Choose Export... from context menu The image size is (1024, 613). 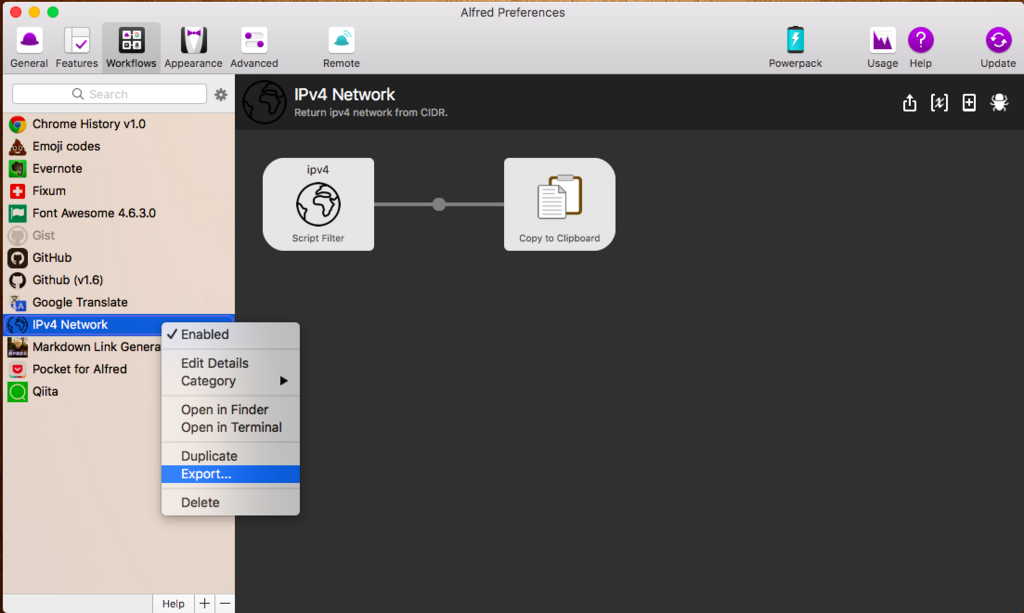click(x=231, y=474)
